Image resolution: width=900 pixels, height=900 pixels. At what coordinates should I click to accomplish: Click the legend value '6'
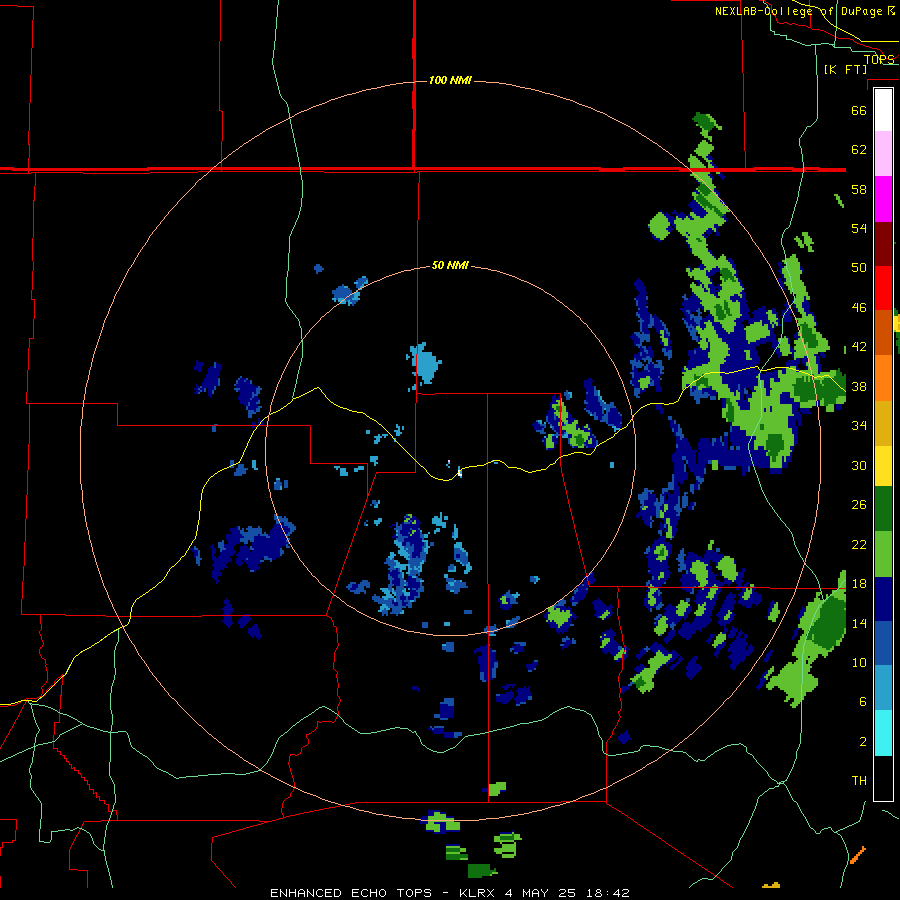click(863, 702)
